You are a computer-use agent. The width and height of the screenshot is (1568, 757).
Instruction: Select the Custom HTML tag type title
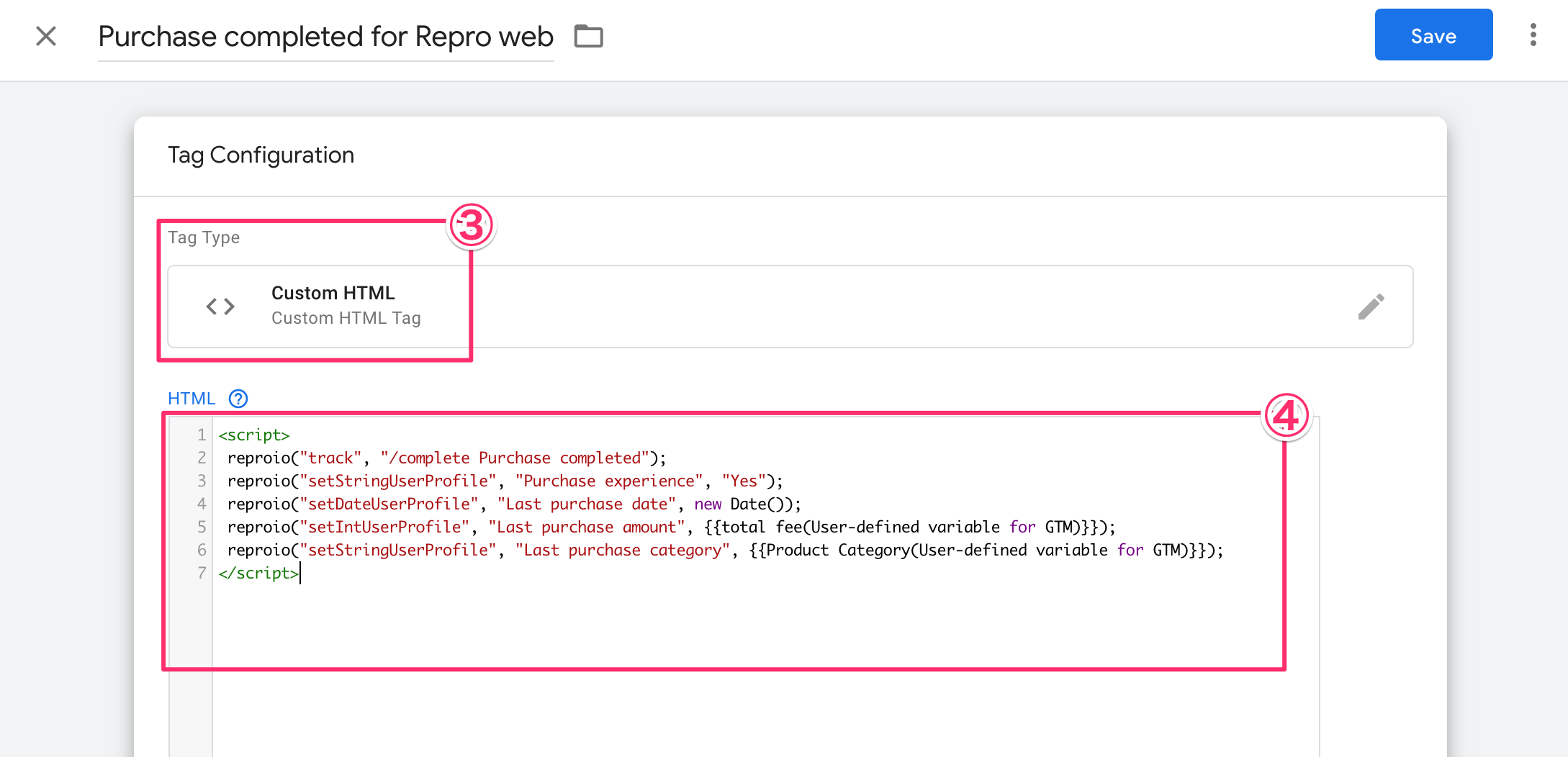coord(333,293)
